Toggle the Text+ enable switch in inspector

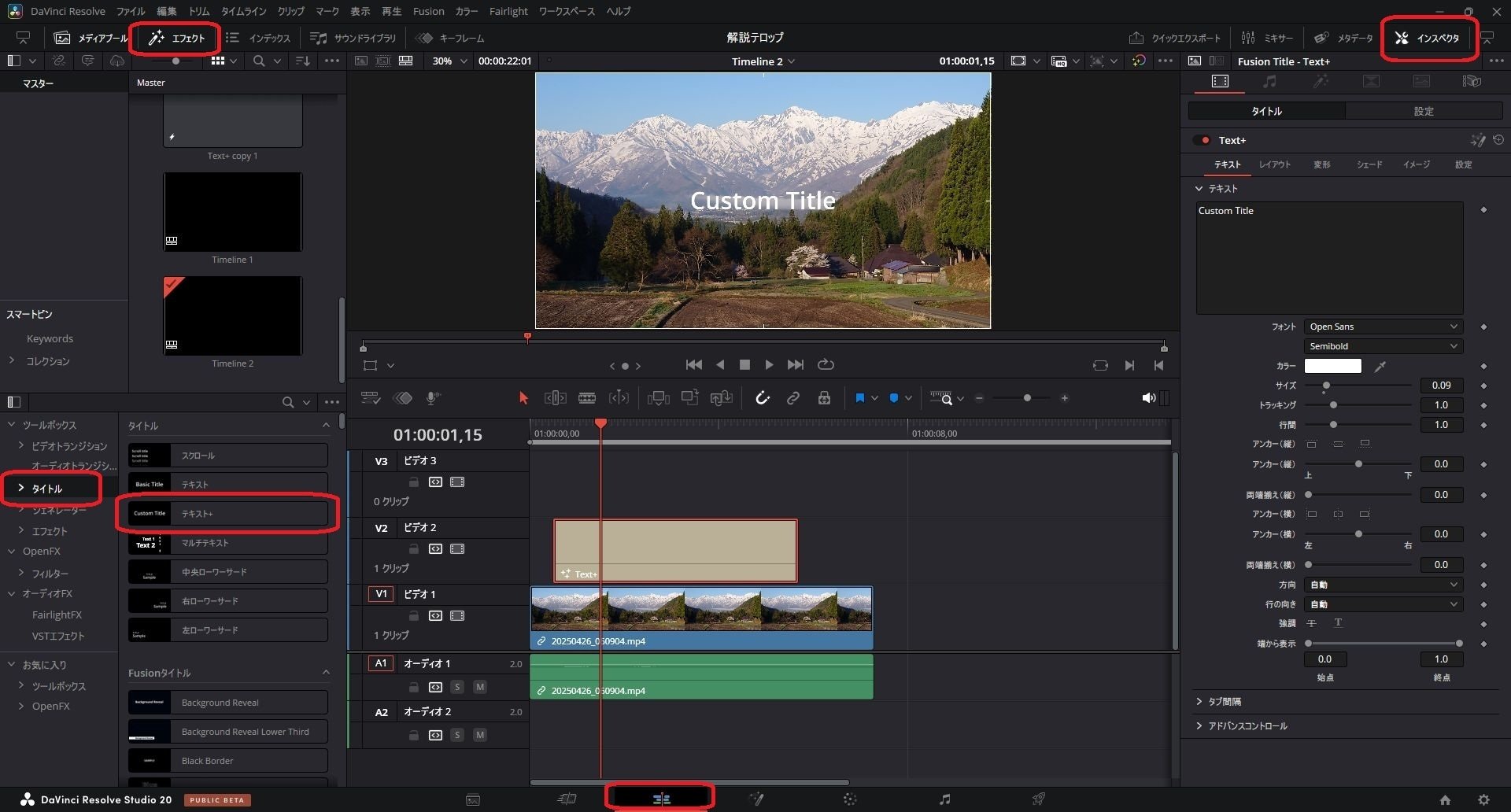[x=1203, y=140]
